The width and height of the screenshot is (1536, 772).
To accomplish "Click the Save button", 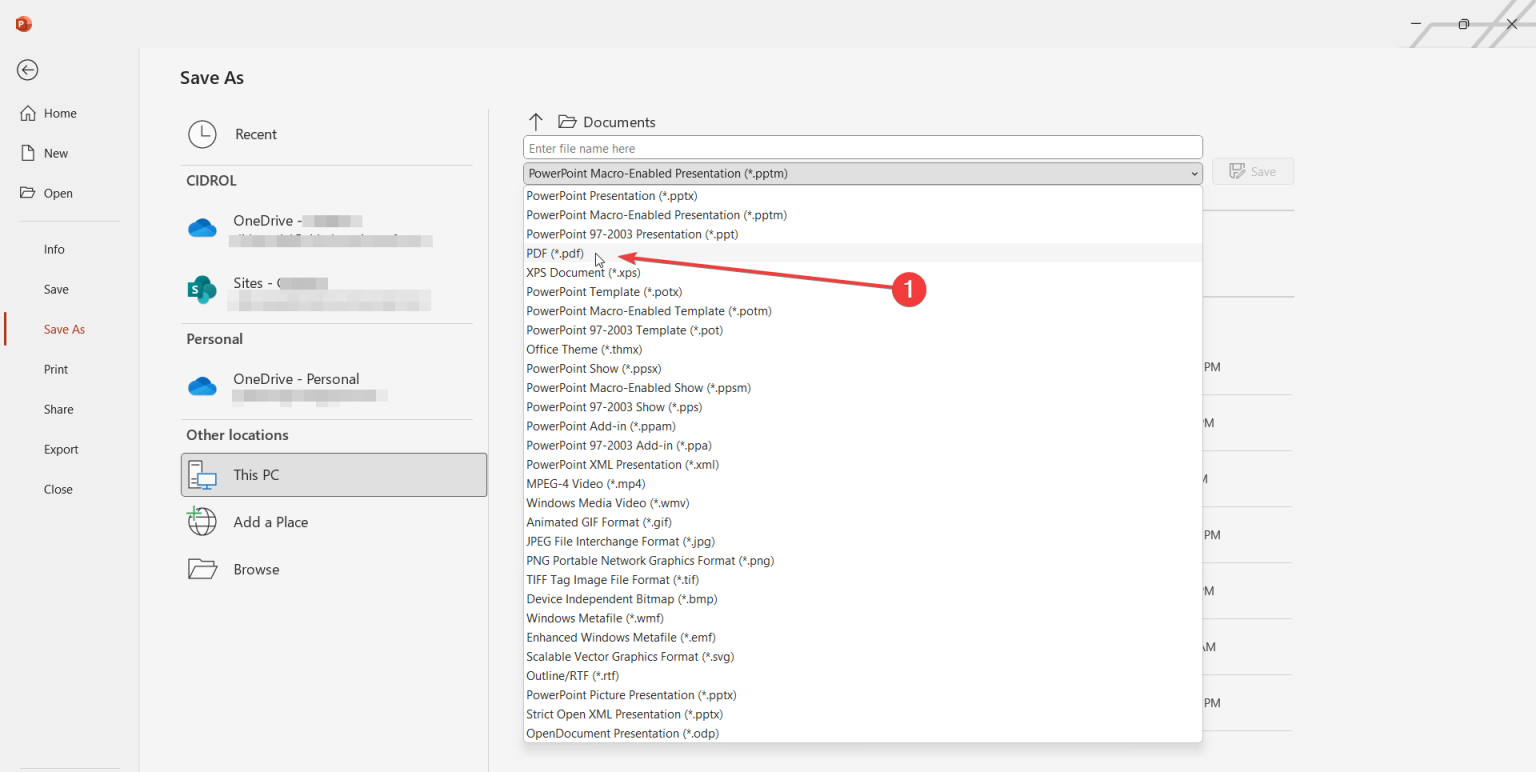I will (1253, 171).
